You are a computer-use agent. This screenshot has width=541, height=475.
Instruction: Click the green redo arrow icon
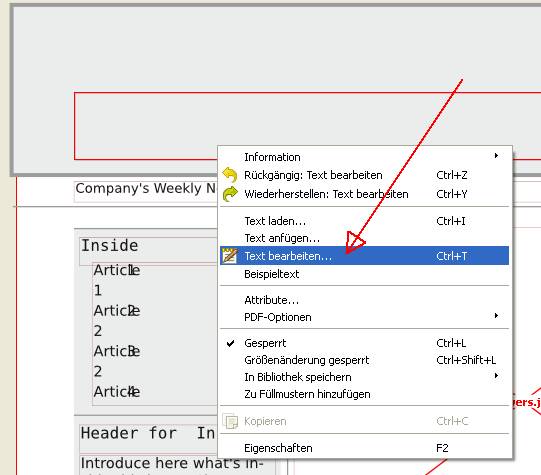pyautogui.click(x=230, y=194)
